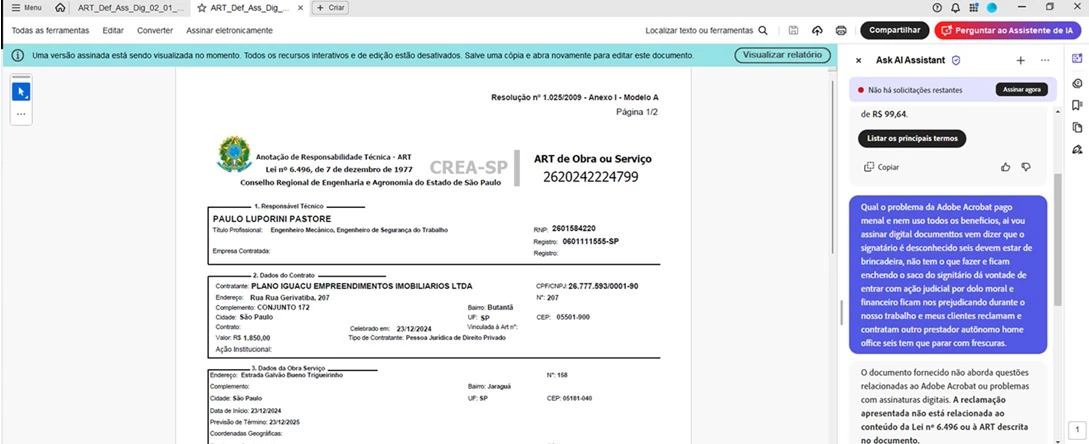Viewport: 1089px width, 444px height.
Task: Open the notifications bell
Action: coord(956,8)
